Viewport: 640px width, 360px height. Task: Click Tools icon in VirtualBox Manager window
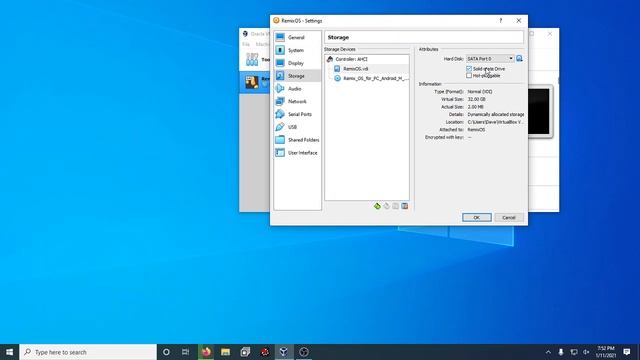click(x=252, y=59)
